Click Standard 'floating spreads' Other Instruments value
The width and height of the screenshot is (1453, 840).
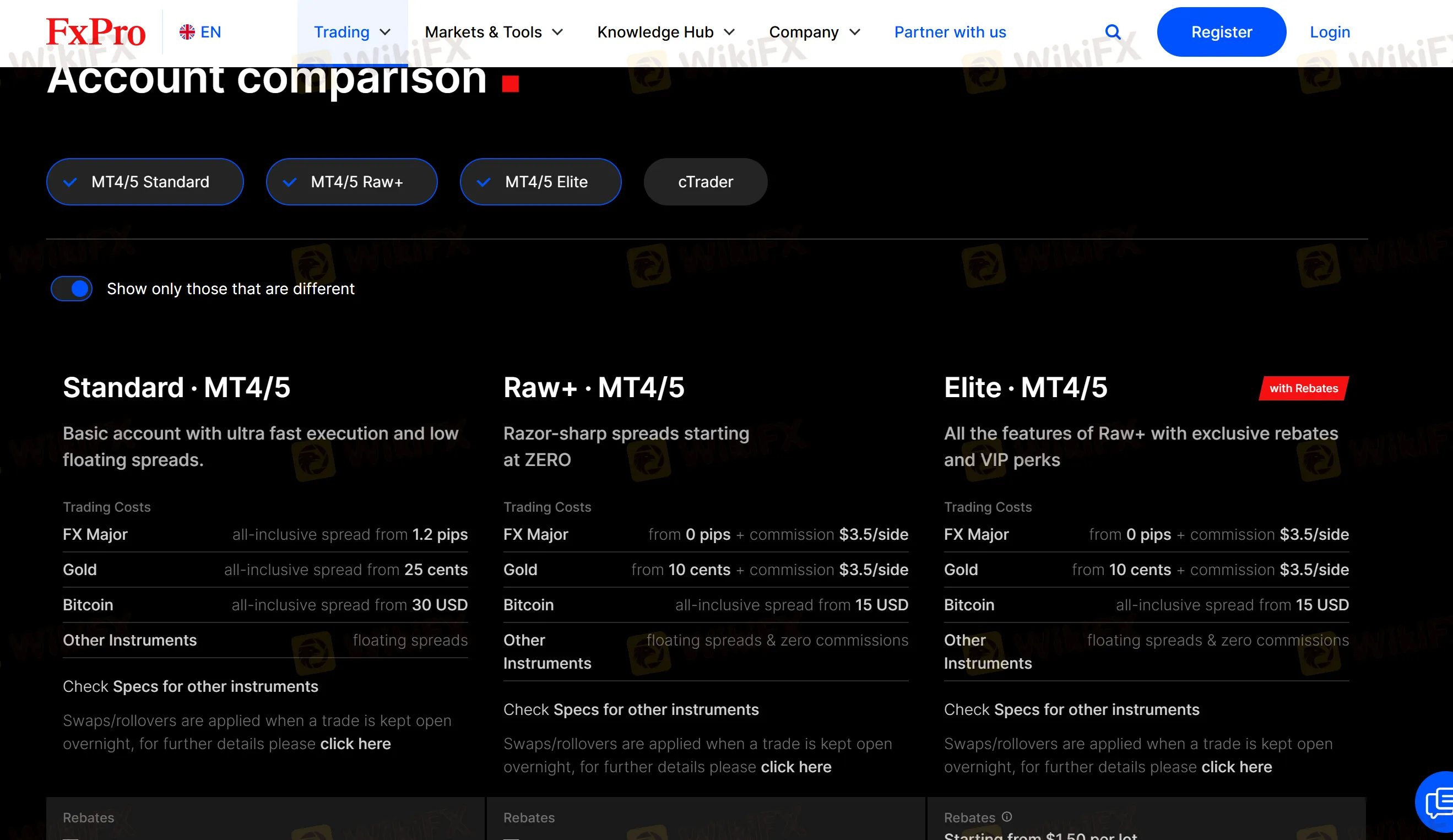(410, 640)
